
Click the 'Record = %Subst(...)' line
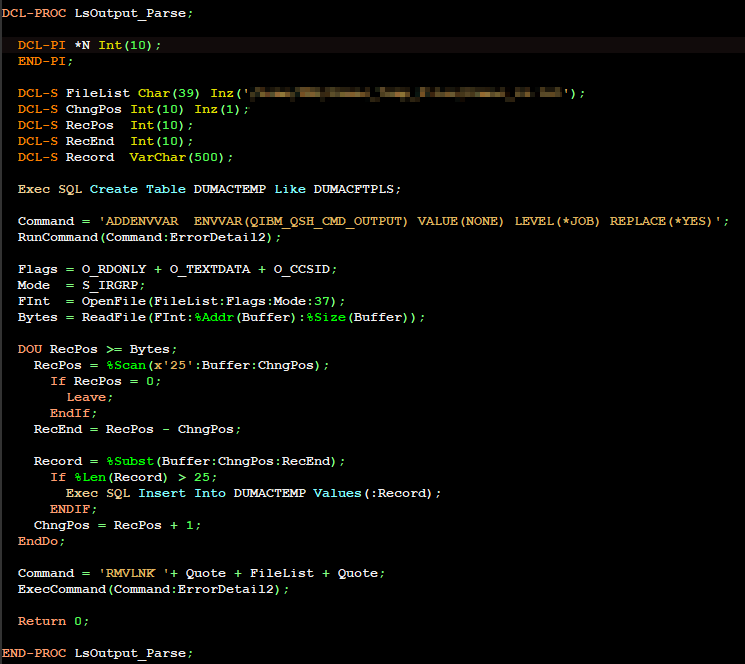189,461
